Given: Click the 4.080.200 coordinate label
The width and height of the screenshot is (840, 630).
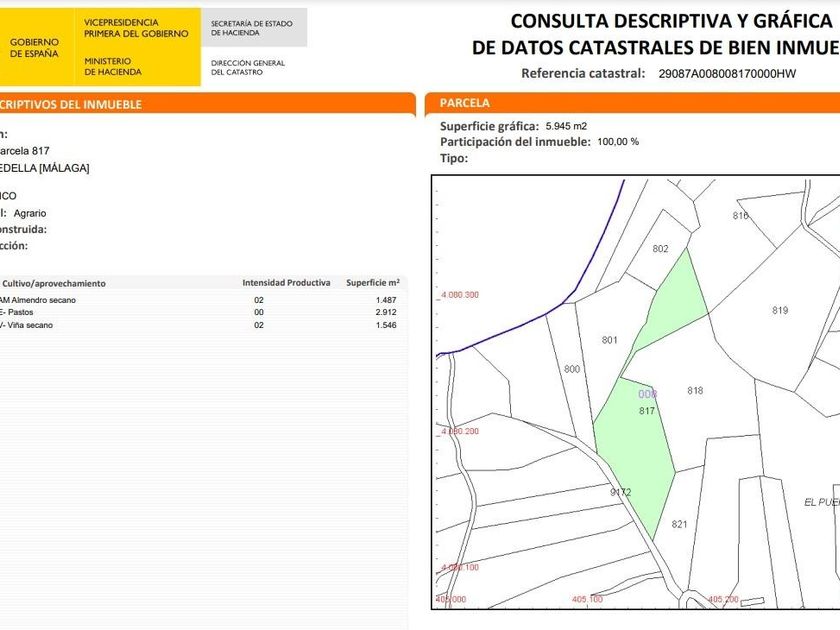Looking at the screenshot, I should point(460,431).
